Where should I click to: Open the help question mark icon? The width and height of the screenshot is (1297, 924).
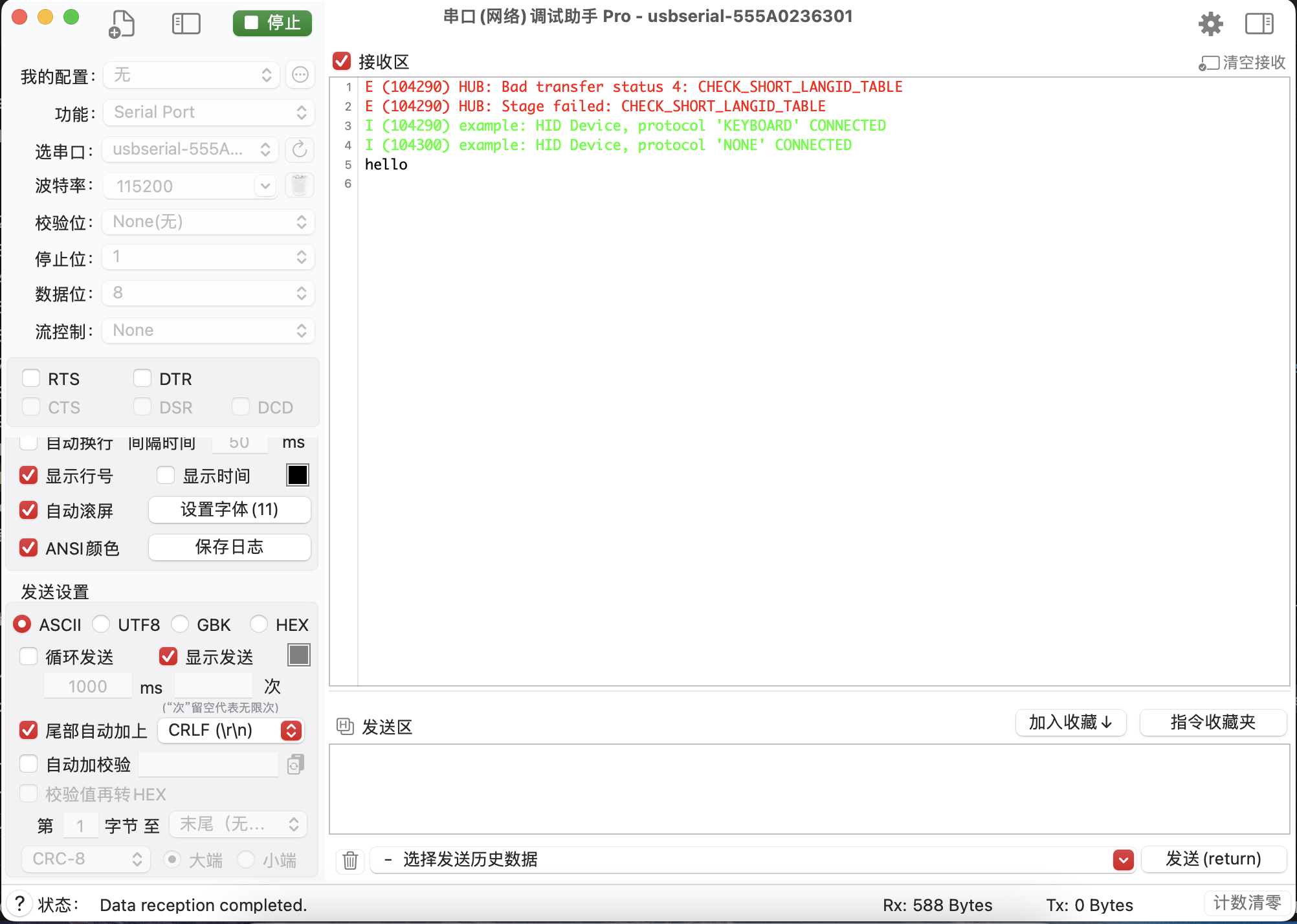pyautogui.click(x=19, y=903)
